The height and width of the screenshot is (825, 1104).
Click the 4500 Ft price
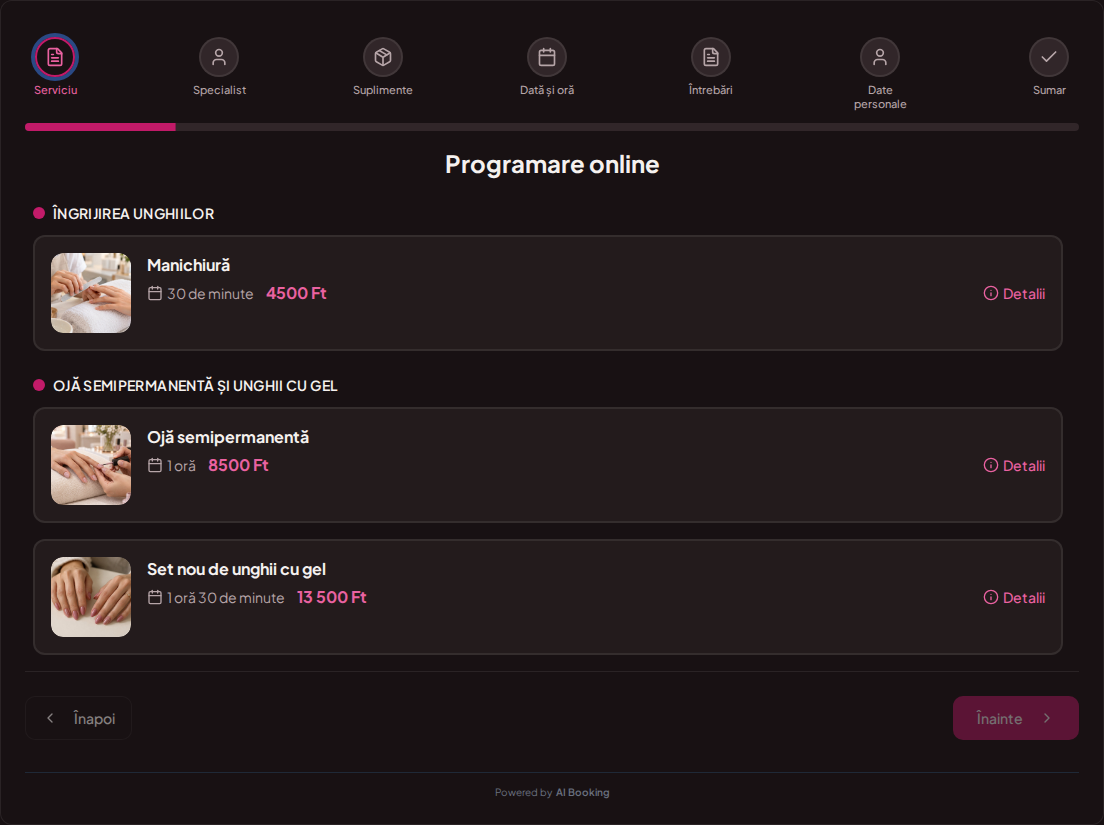pos(296,294)
